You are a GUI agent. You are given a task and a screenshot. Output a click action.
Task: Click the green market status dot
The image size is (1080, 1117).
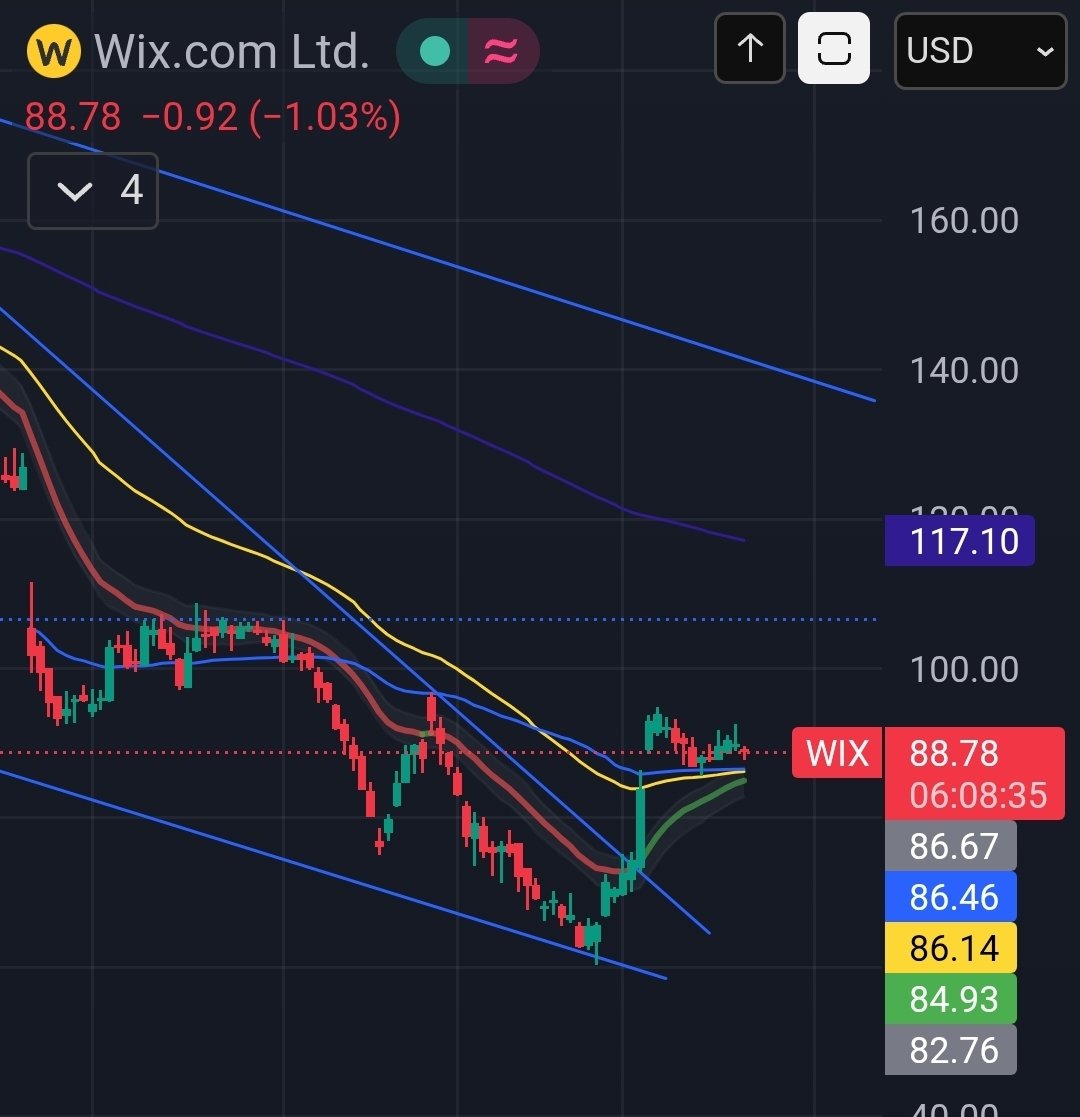(435, 51)
